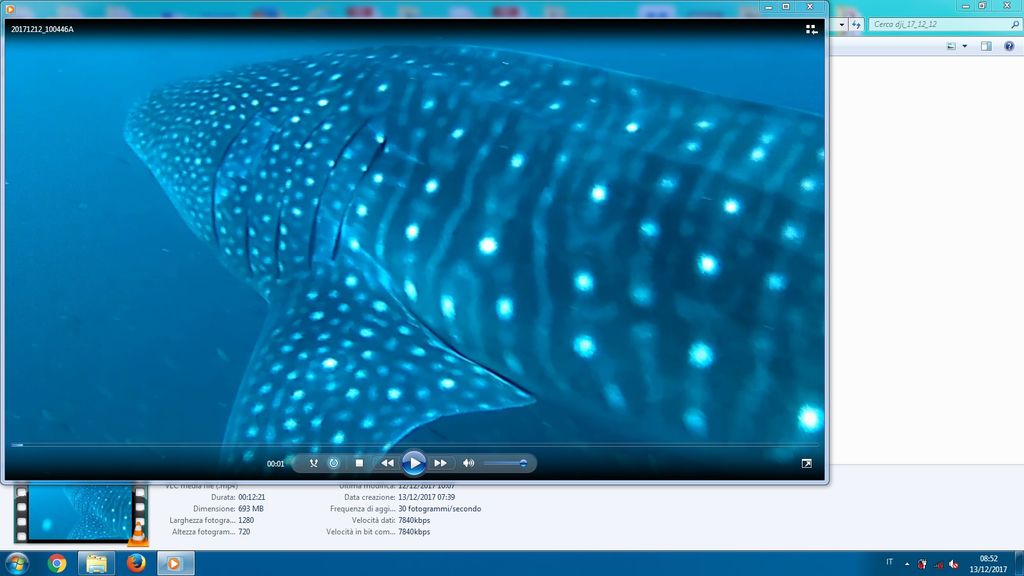This screenshot has height=576, width=1024.
Task: Expand the change view options arrow
Action: click(964, 46)
